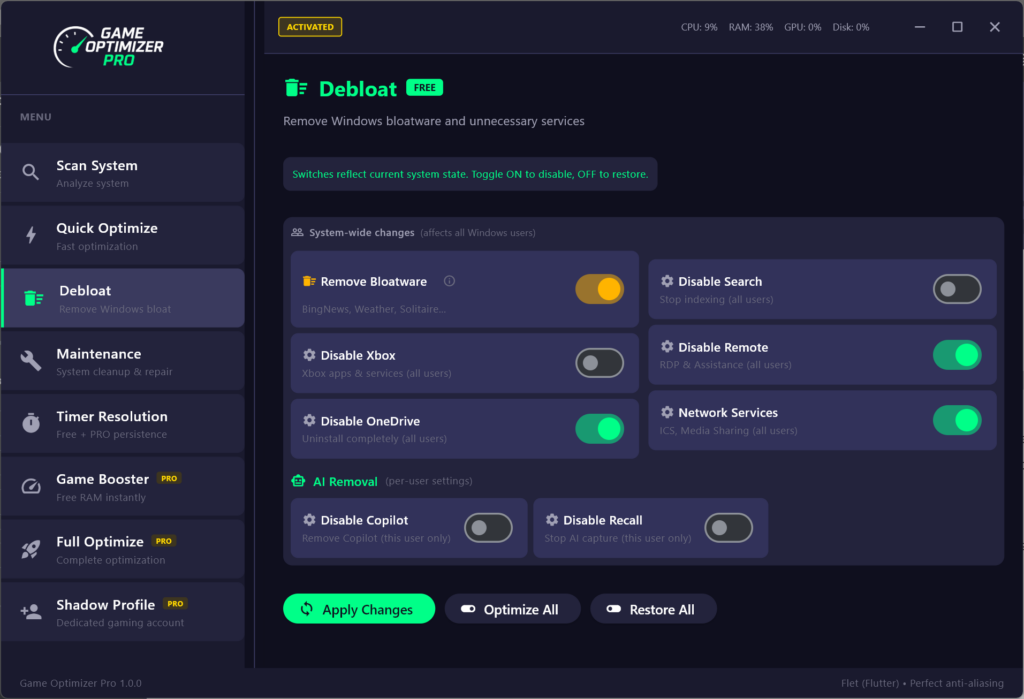Click the Restore All button
The image size is (1024, 699).
pos(653,609)
